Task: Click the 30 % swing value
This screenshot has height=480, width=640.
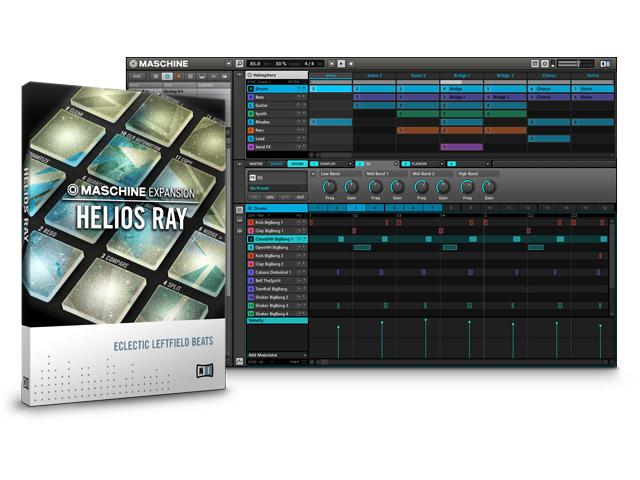Action: (x=280, y=64)
